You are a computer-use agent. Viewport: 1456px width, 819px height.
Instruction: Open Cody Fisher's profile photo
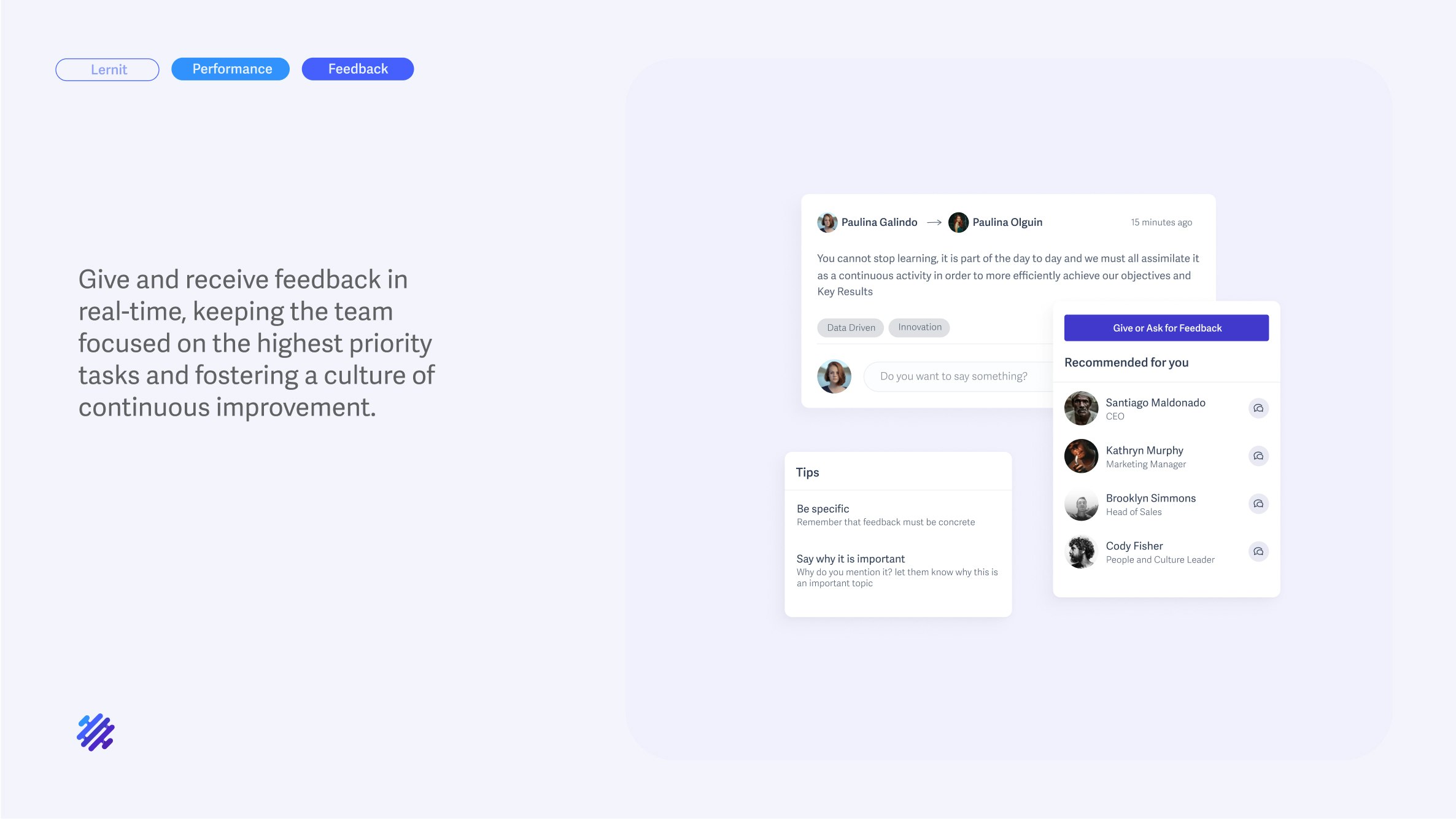[x=1081, y=552]
